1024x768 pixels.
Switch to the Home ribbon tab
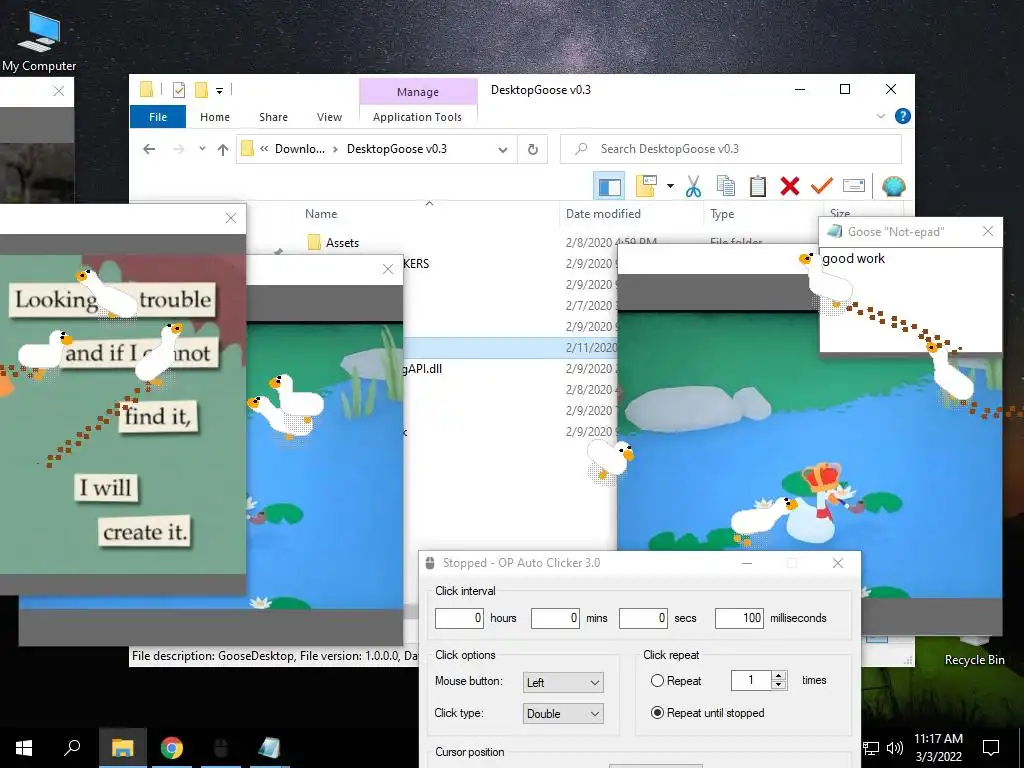215,117
